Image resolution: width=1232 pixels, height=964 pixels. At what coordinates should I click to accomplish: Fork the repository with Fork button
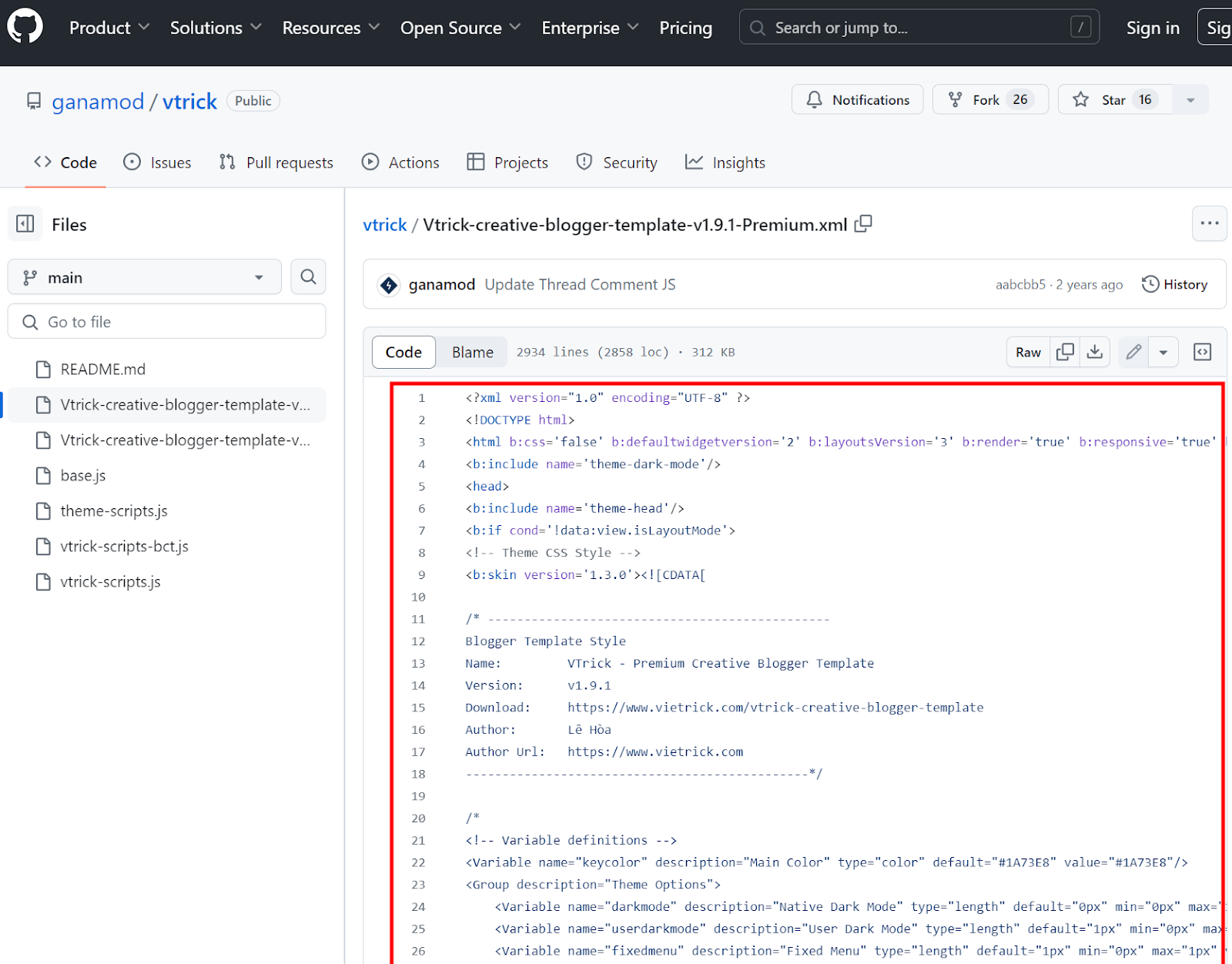click(990, 99)
